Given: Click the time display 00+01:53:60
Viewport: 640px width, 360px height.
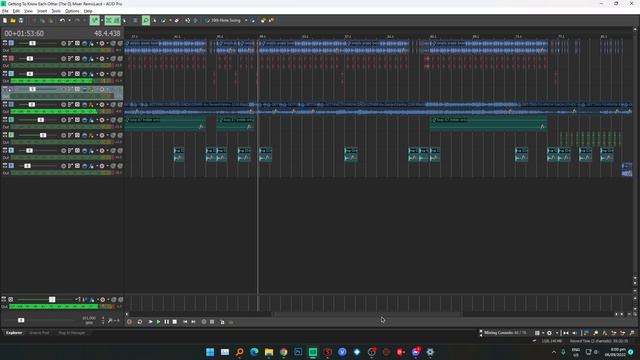Looking at the screenshot, I should 24,33.
